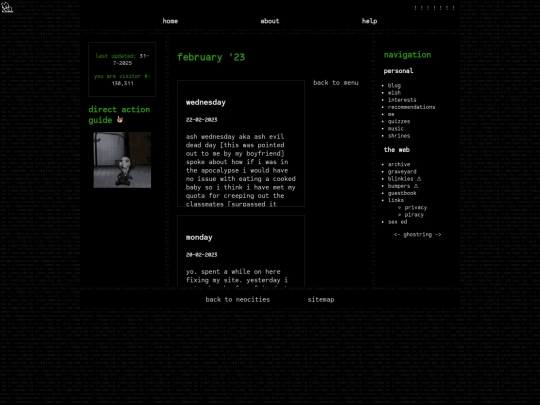Click the visitor count 130,311

(123, 83)
